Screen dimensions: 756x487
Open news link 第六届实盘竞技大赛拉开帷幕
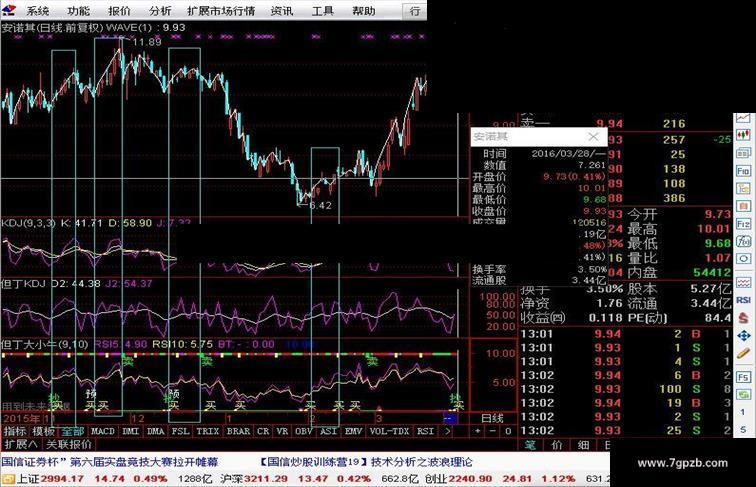[x=144, y=462]
